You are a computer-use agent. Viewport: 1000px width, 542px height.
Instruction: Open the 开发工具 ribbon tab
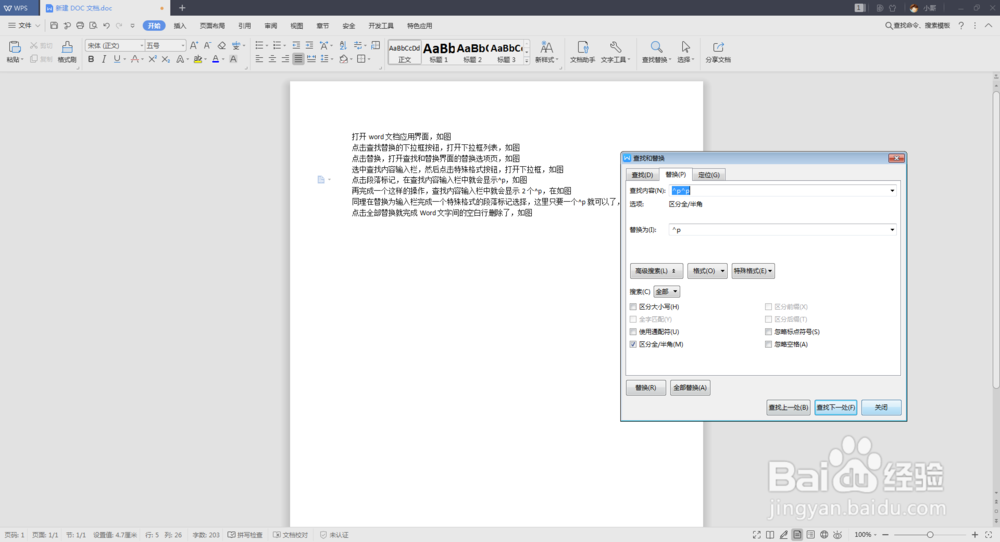point(381,26)
